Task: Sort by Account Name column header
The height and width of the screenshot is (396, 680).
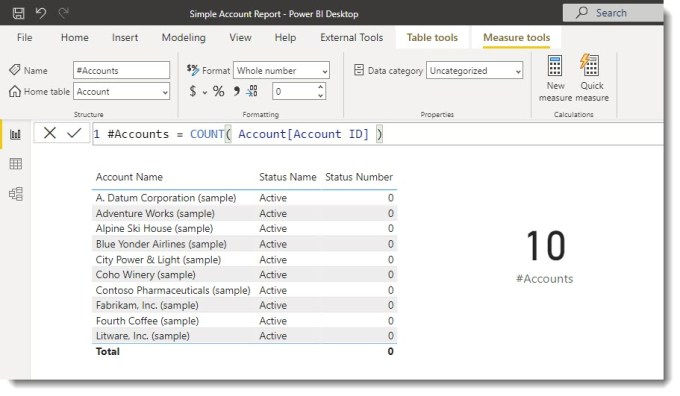Action: pos(129,177)
